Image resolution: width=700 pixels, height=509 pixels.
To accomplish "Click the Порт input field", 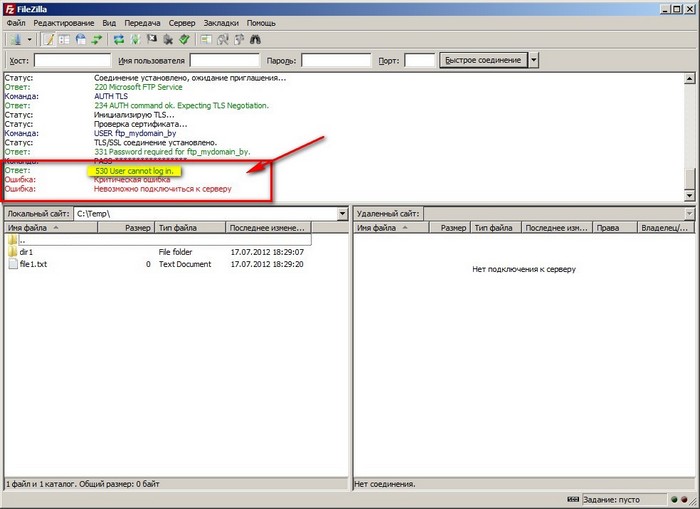I will [420, 60].
